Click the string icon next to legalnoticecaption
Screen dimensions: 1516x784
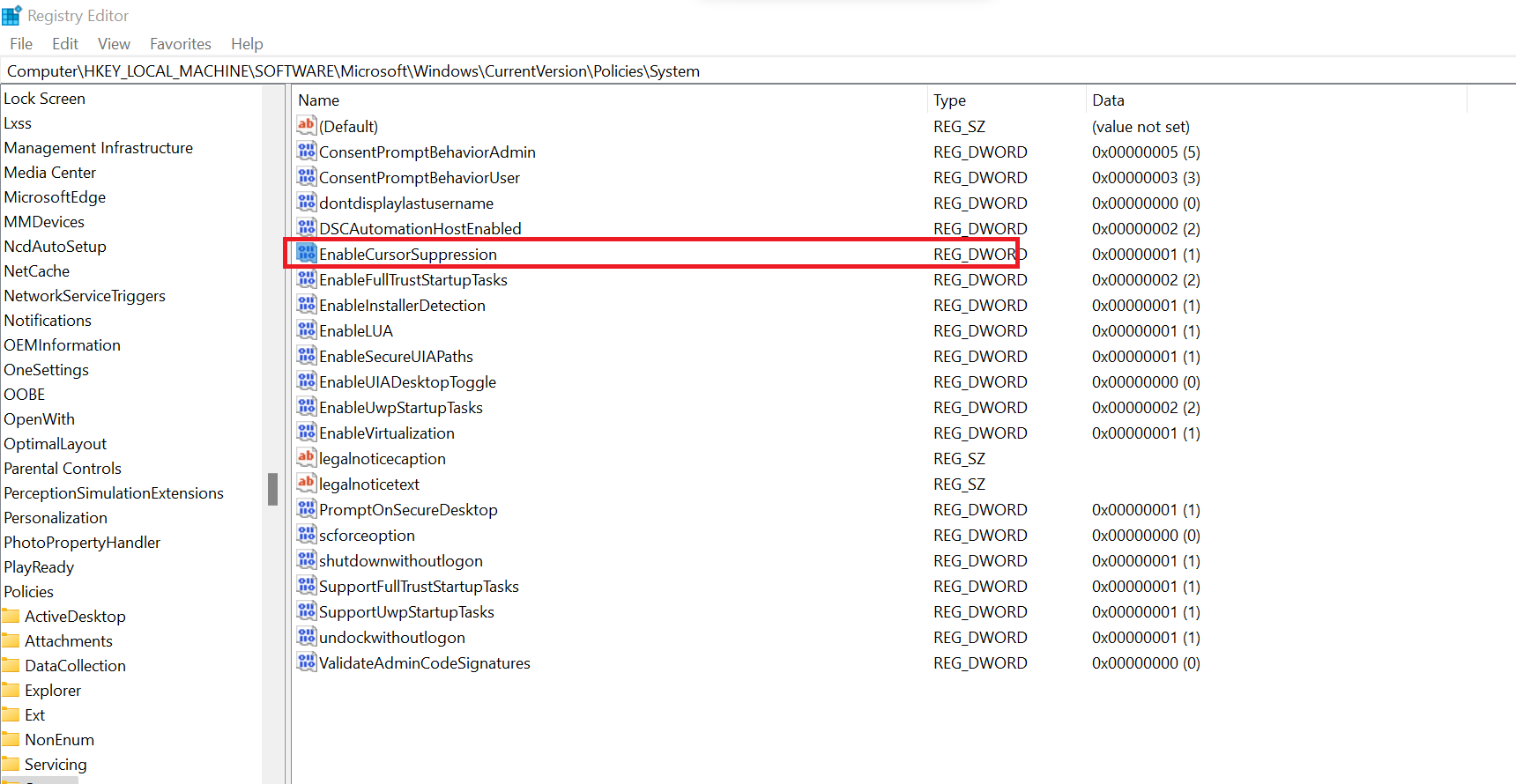pyautogui.click(x=306, y=458)
